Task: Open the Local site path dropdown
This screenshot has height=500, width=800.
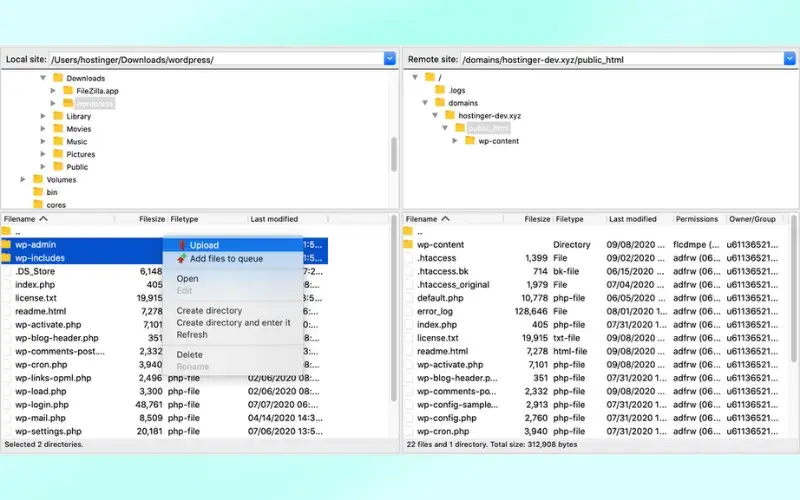Action: [390, 59]
